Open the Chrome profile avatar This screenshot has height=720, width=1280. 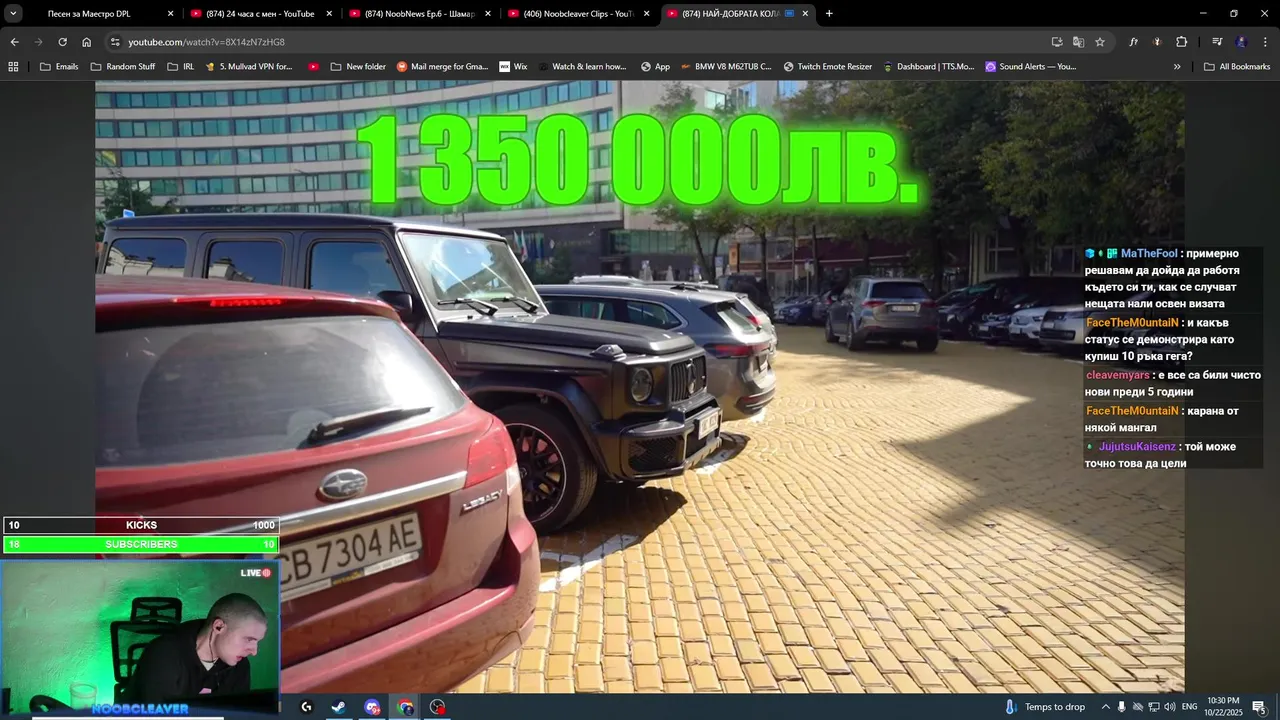tap(1241, 42)
